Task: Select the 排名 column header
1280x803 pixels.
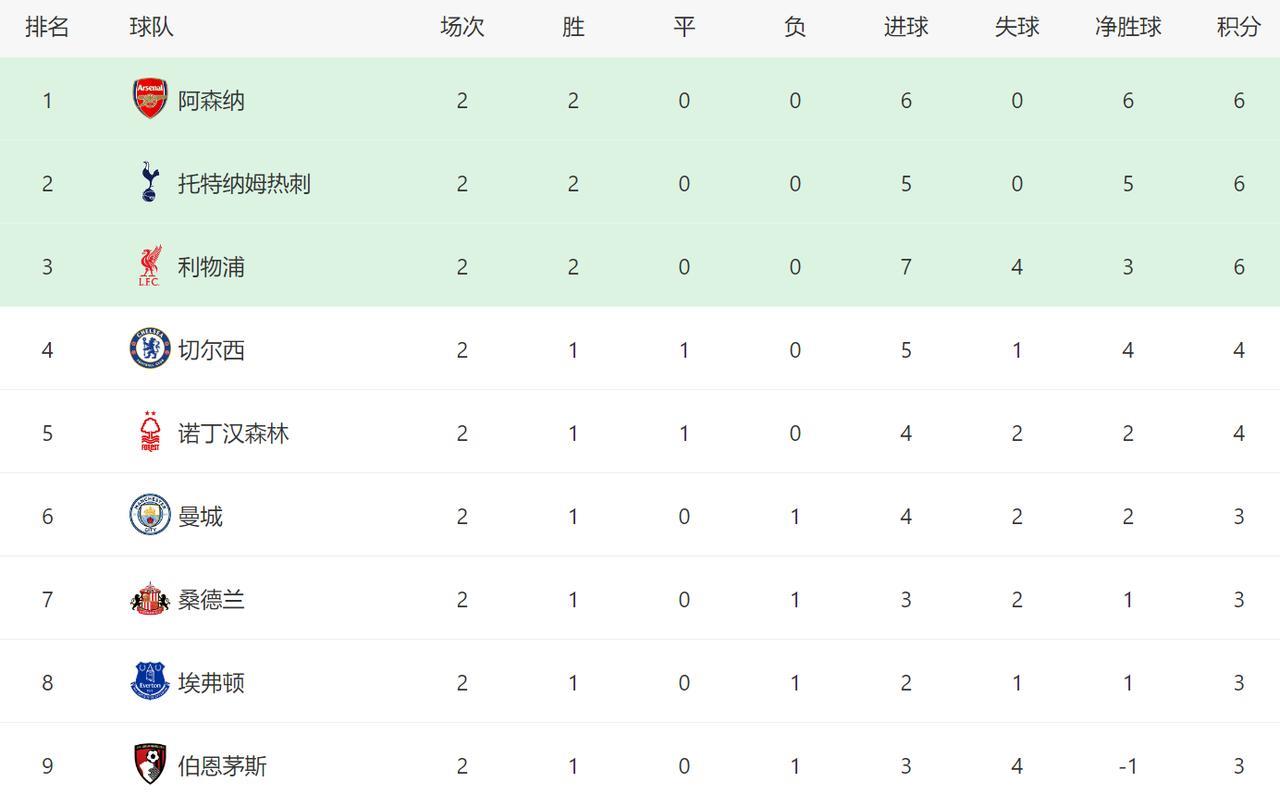Action: (47, 27)
